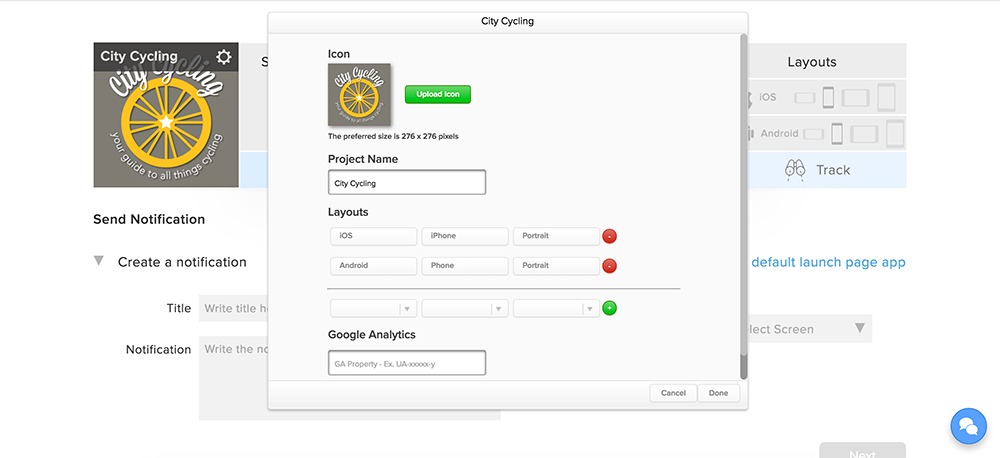Click the Google Analytics label
Viewport: 1000px width, 458px height.
[x=372, y=334]
